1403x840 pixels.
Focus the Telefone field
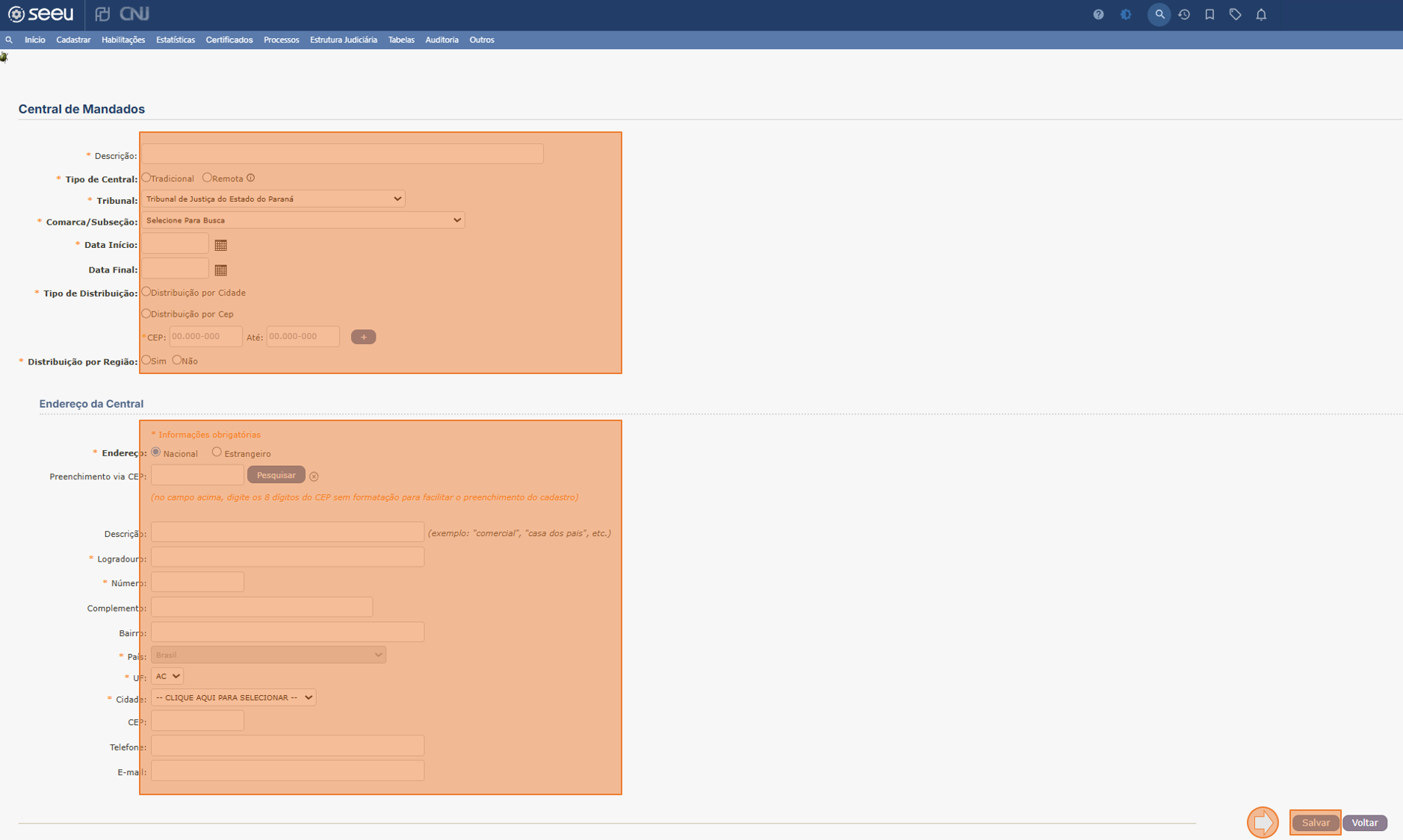tap(288, 746)
